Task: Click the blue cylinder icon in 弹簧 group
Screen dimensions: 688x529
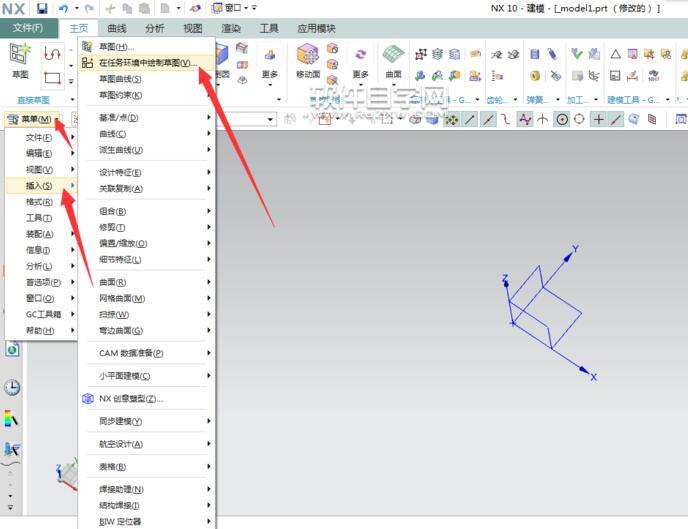Action: pos(535,54)
